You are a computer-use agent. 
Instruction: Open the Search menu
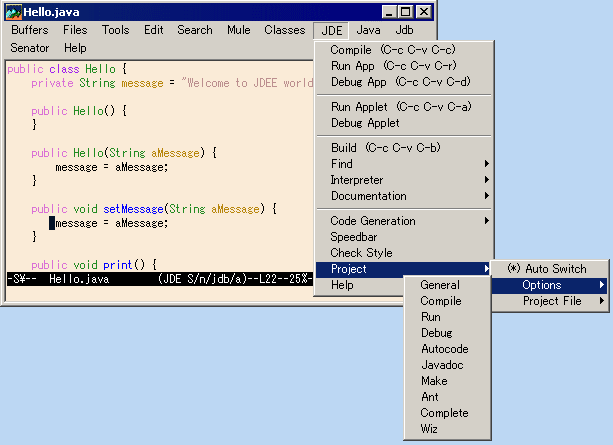(x=195, y=30)
